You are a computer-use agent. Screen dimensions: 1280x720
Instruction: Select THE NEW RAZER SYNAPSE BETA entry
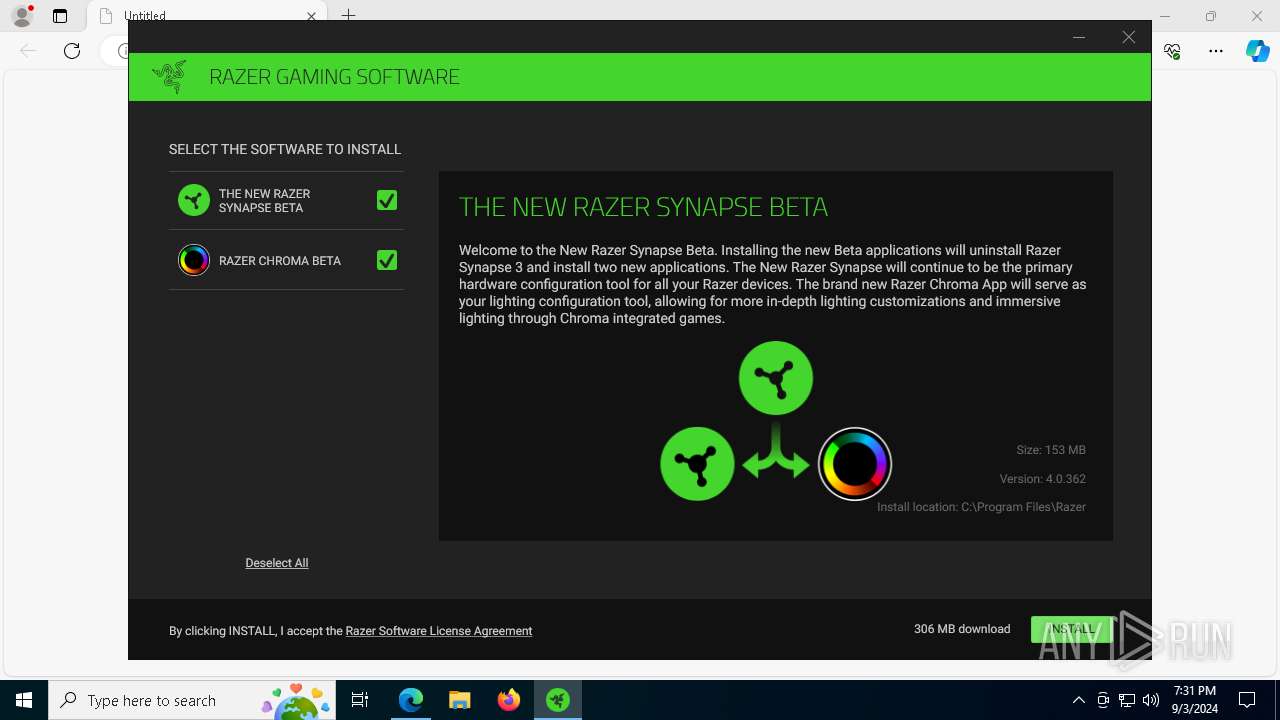coord(286,200)
